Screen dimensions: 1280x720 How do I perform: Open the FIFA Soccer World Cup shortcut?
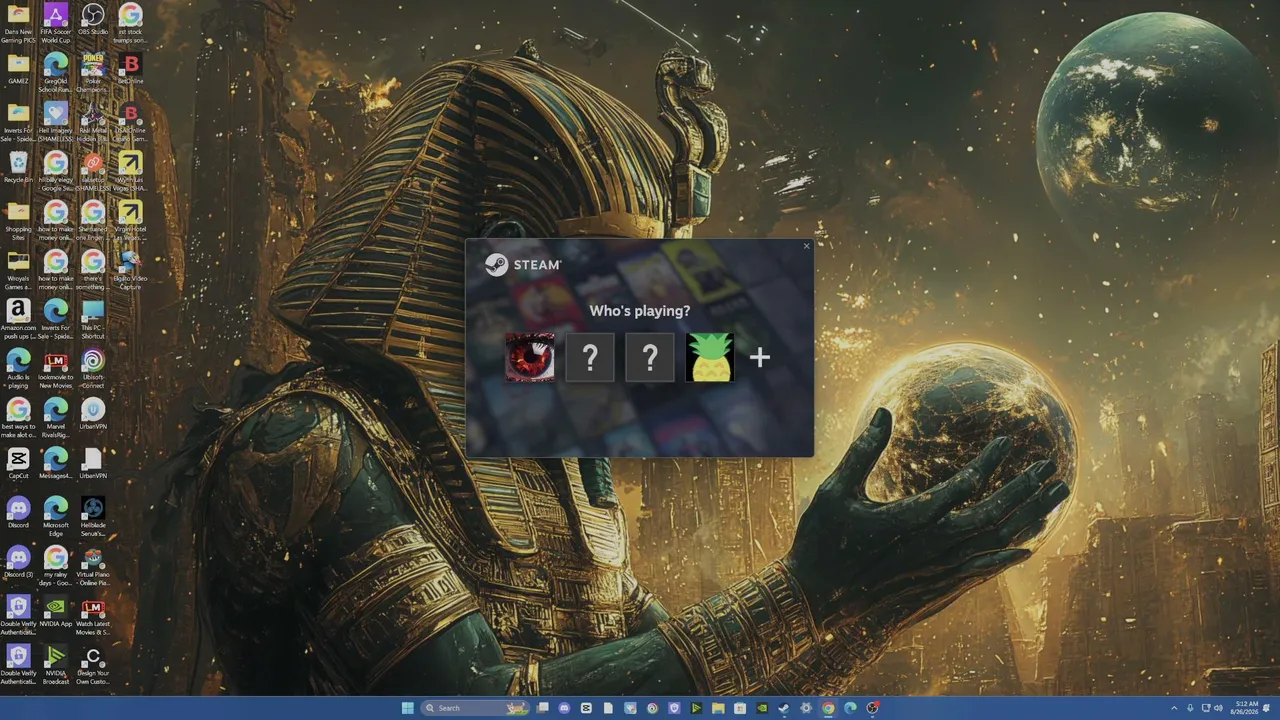[x=56, y=22]
